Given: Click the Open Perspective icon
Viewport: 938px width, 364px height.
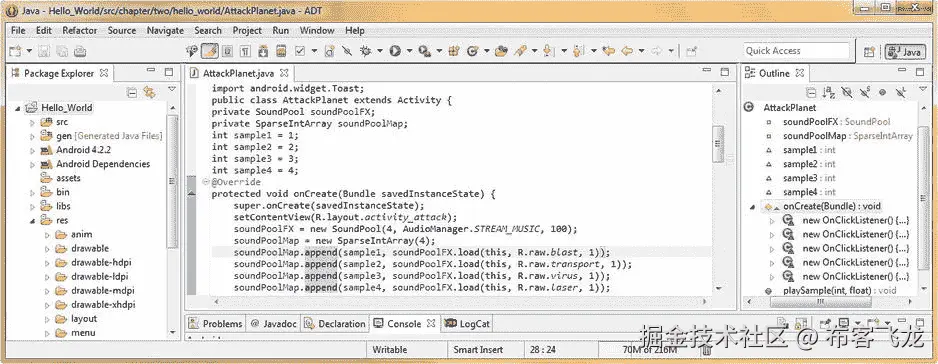Looking at the screenshot, I should tap(869, 52).
